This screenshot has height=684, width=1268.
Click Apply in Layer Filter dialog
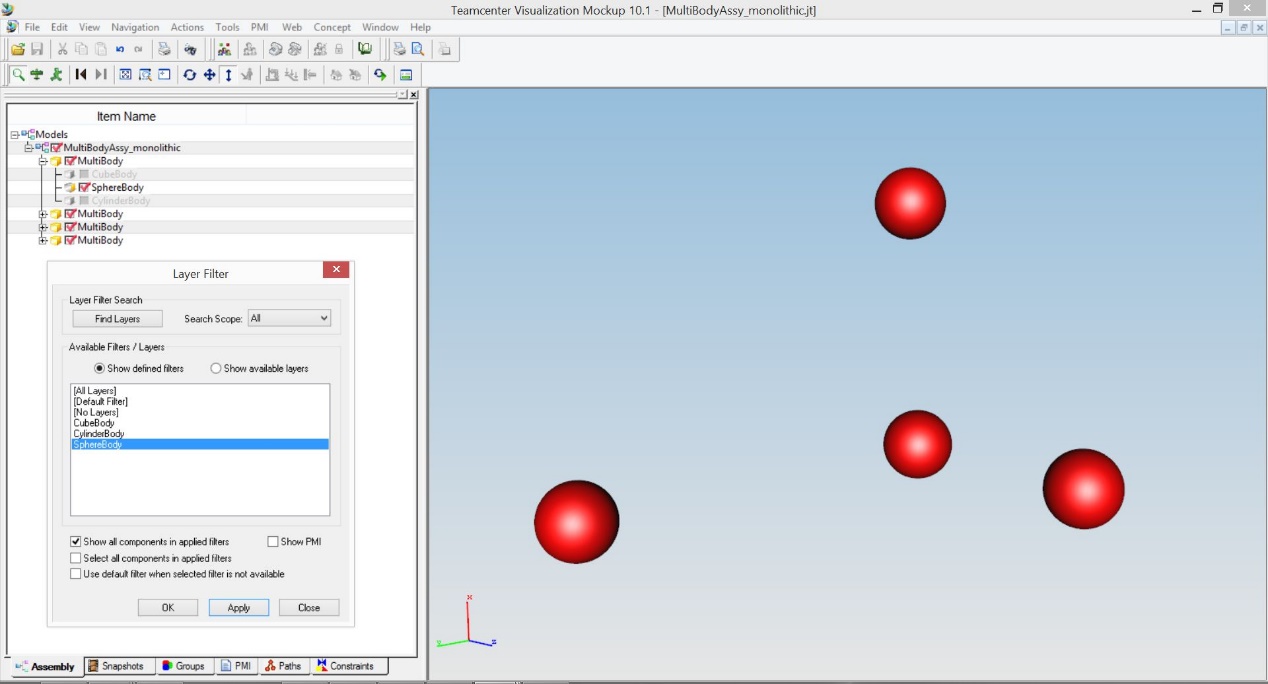click(x=239, y=608)
